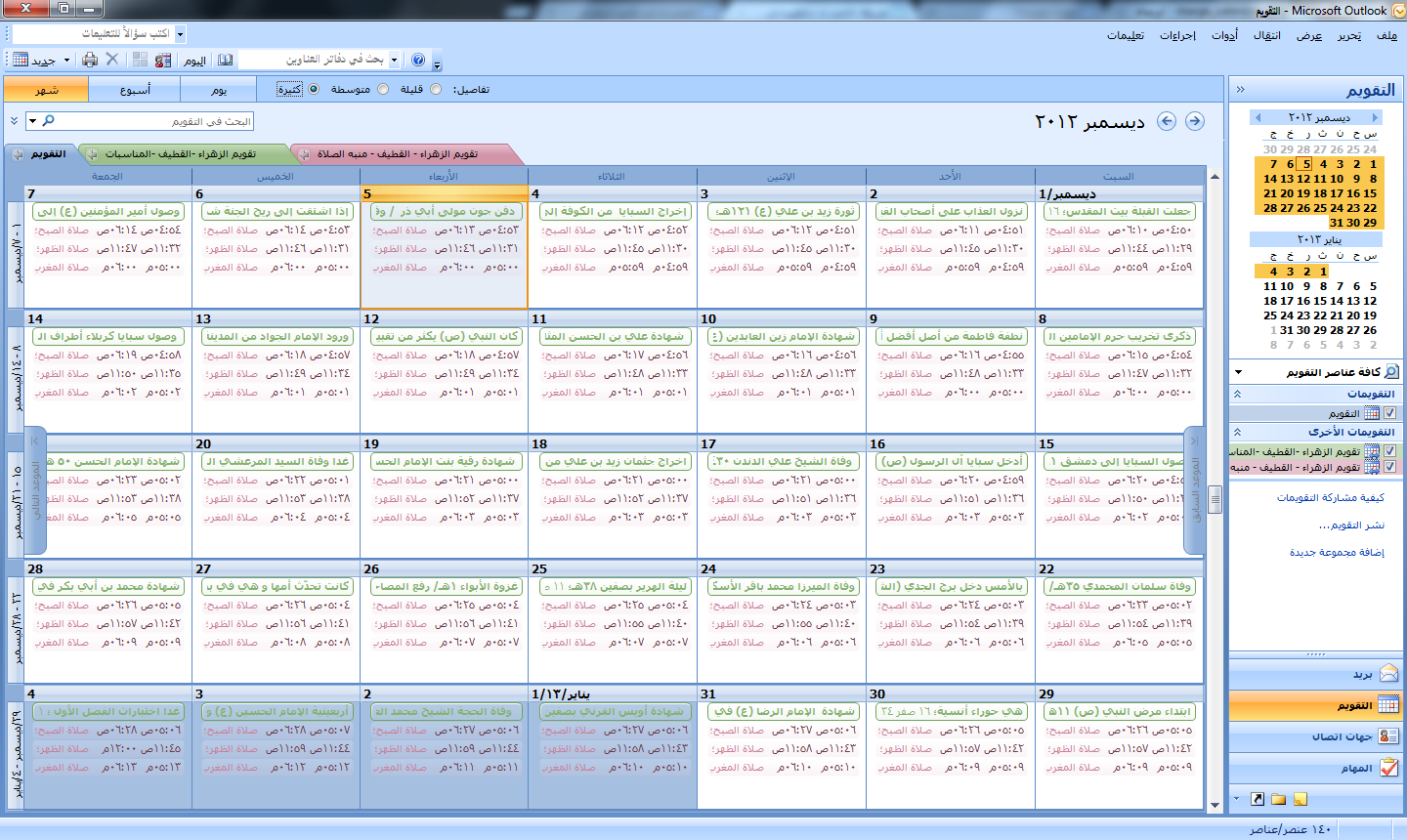Click the search icon beside كافة عناصر التقويم
The height and width of the screenshot is (840, 1407).
[x=1391, y=372]
